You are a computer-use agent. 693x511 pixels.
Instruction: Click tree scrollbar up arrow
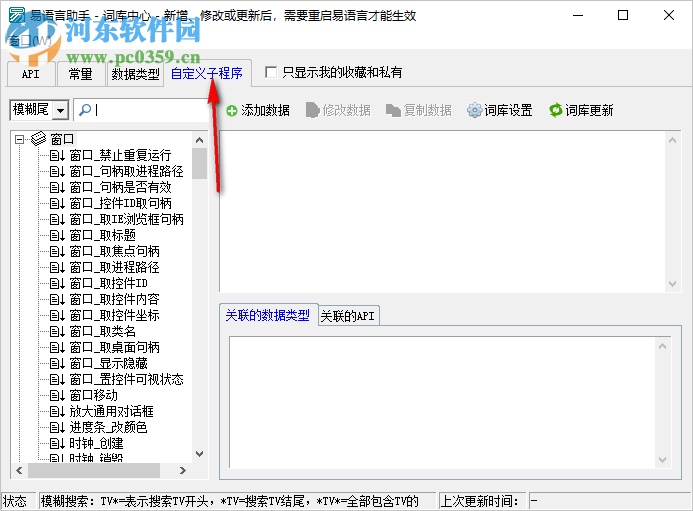click(x=199, y=140)
